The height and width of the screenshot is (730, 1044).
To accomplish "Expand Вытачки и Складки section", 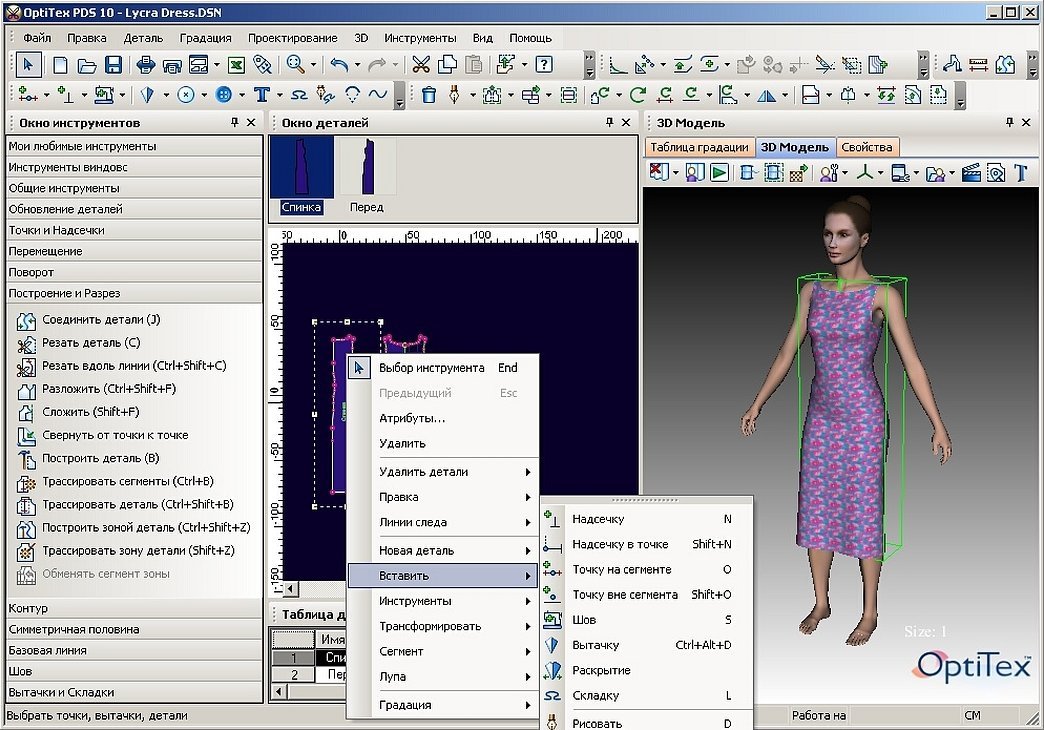I will coord(134,693).
